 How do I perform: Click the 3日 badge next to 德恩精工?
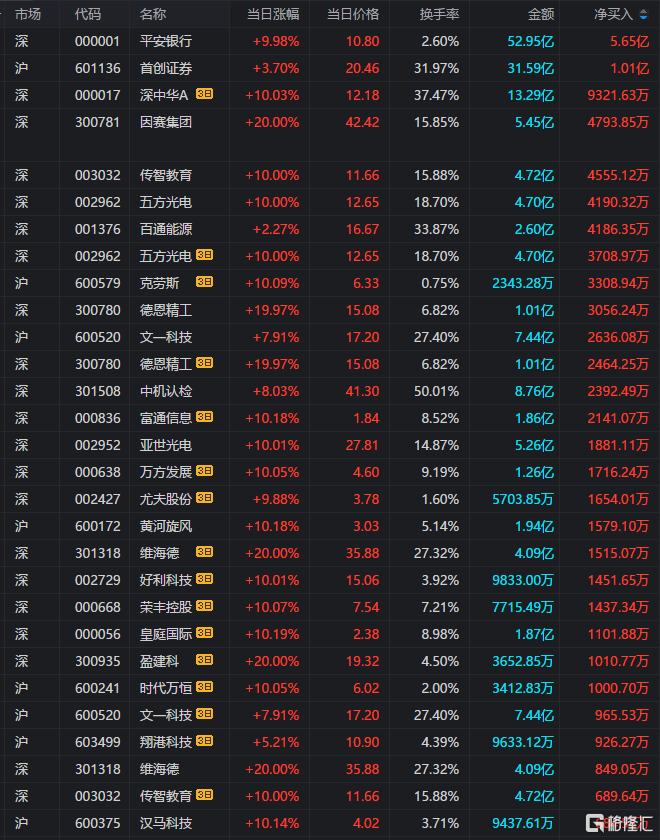[x=204, y=363]
